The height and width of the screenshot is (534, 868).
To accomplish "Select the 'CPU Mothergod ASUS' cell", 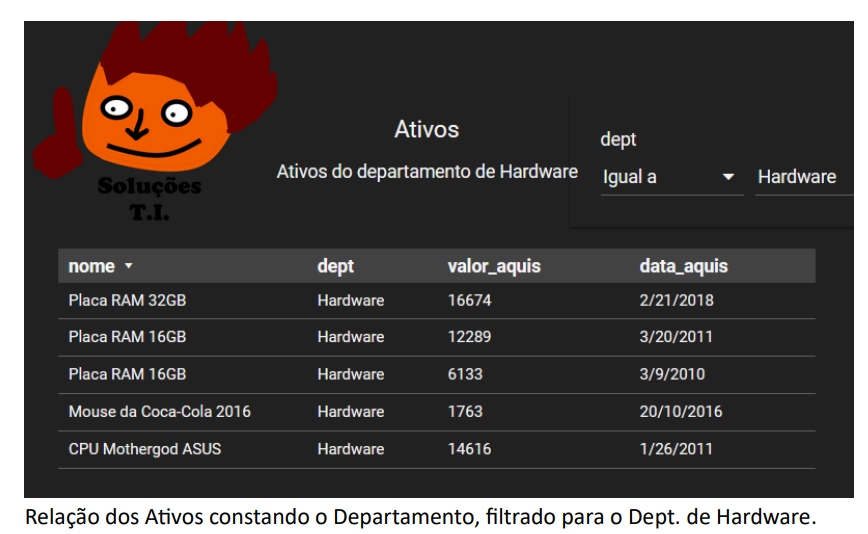I will tap(144, 449).
